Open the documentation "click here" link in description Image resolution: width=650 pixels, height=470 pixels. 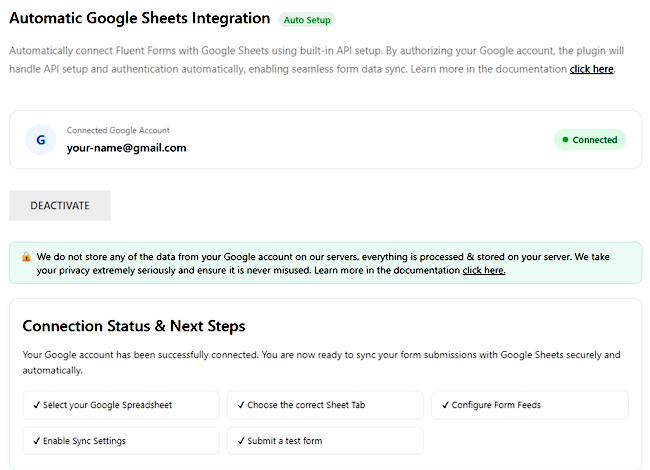592,69
